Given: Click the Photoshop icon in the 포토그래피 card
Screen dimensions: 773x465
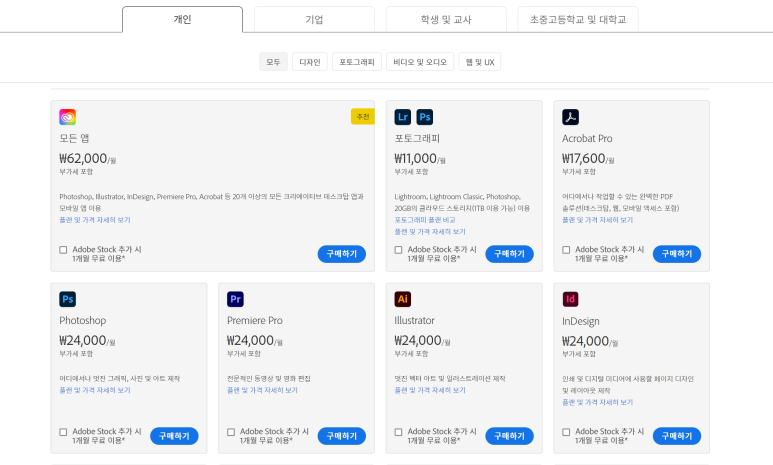Looking at the screenshot, I should coord(424,117).
